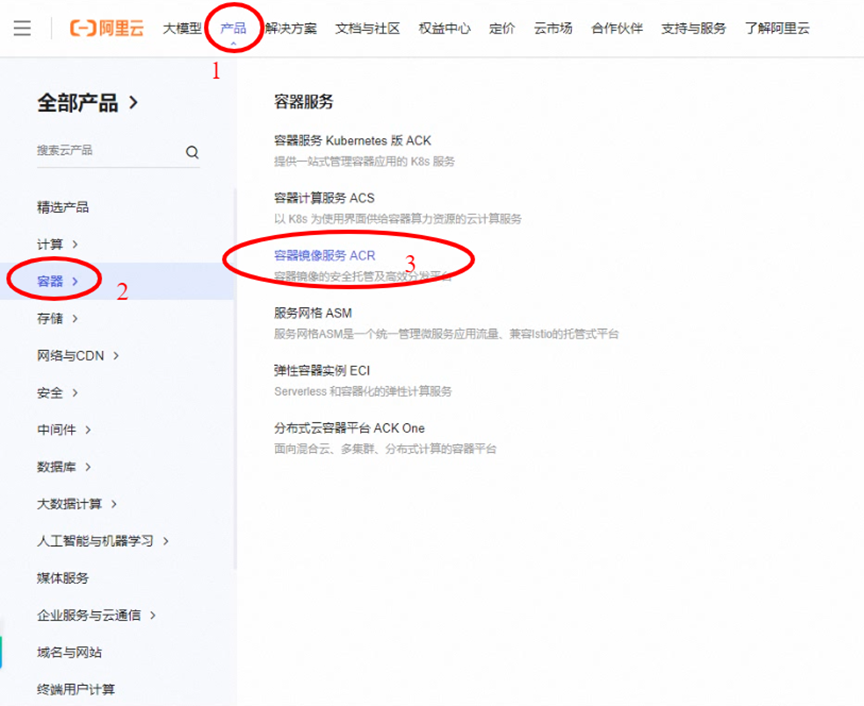Open the hamburger menu icon
Image resolution: width=864 pixels, height=706 pixels.
[x=22, y=28]
